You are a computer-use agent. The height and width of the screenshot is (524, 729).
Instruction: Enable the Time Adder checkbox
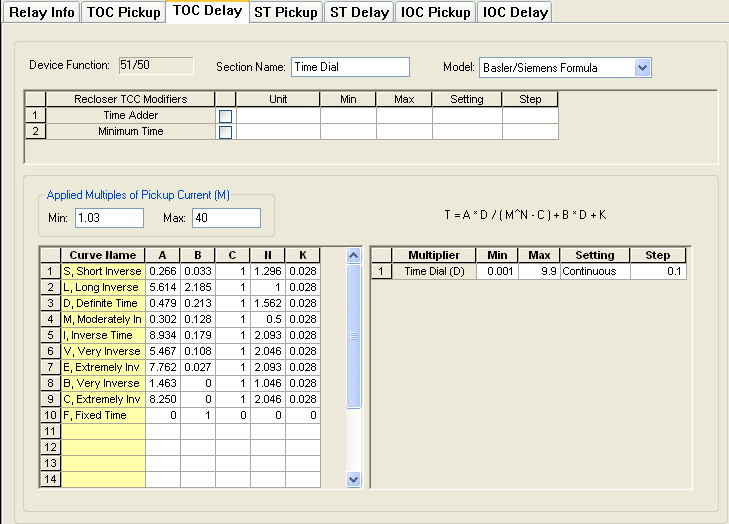[225, 116]
